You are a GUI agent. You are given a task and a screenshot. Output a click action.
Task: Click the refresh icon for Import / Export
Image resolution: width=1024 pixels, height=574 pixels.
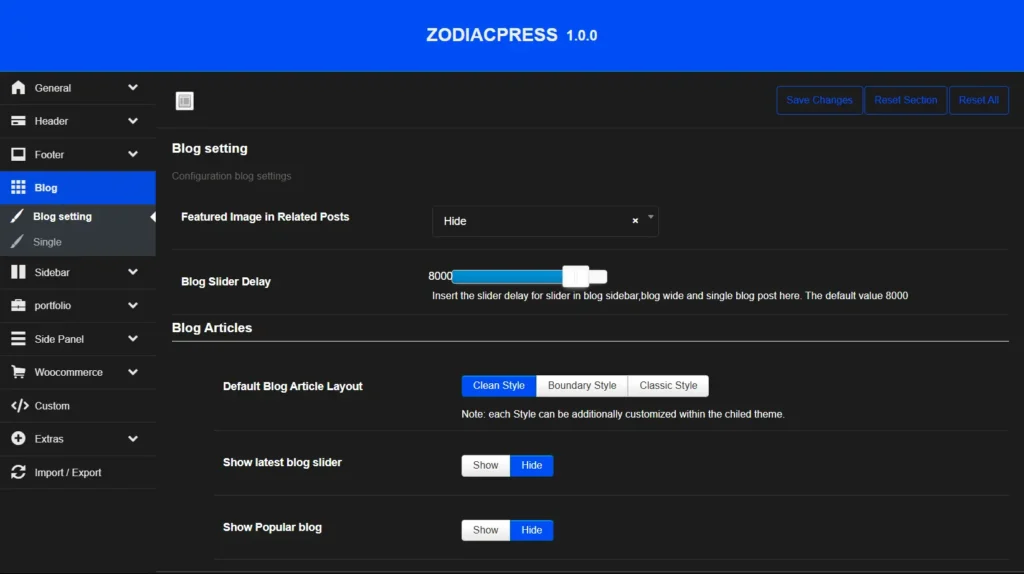tap(18, 472)
